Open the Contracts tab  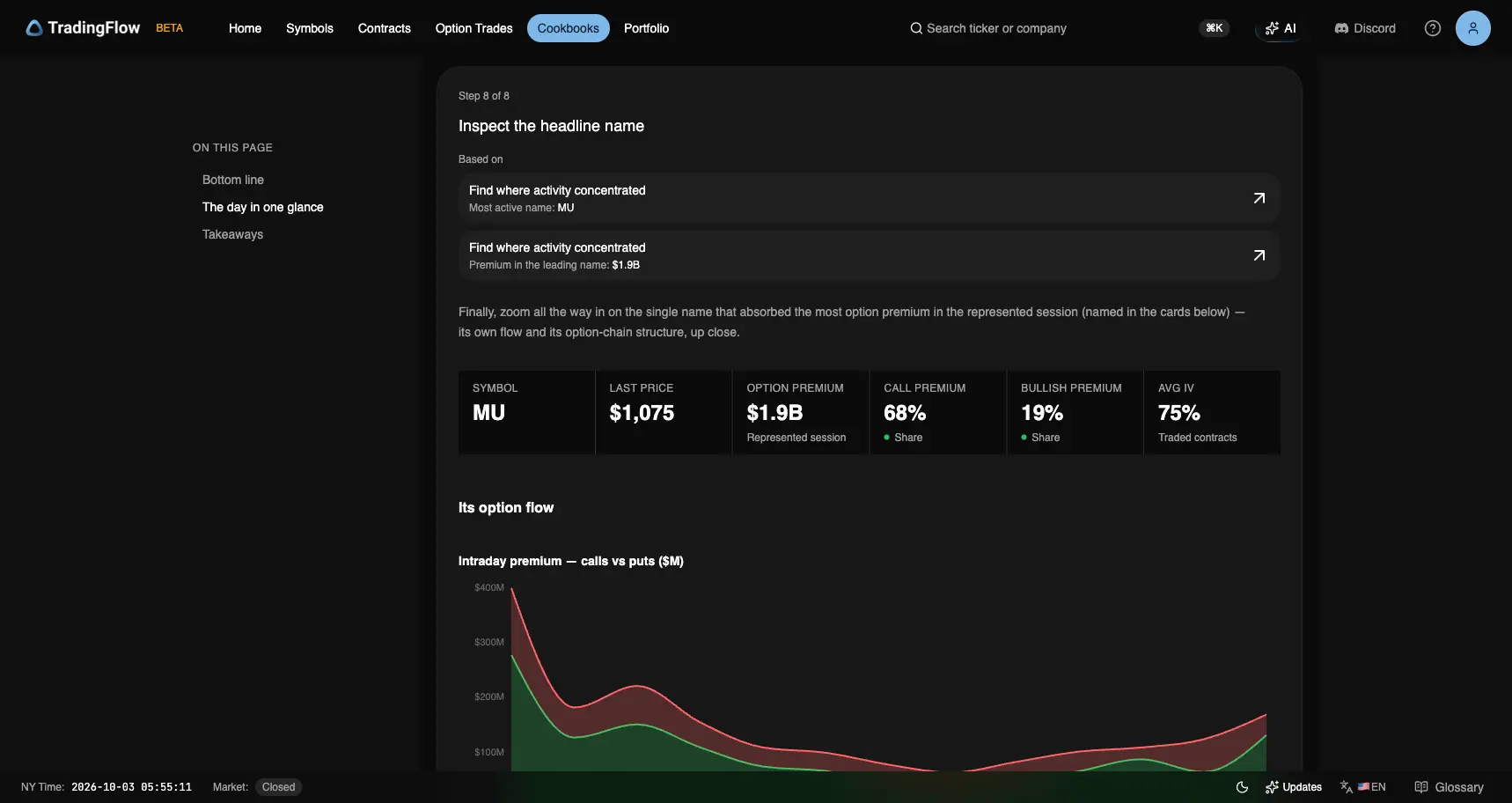point(385,28)
